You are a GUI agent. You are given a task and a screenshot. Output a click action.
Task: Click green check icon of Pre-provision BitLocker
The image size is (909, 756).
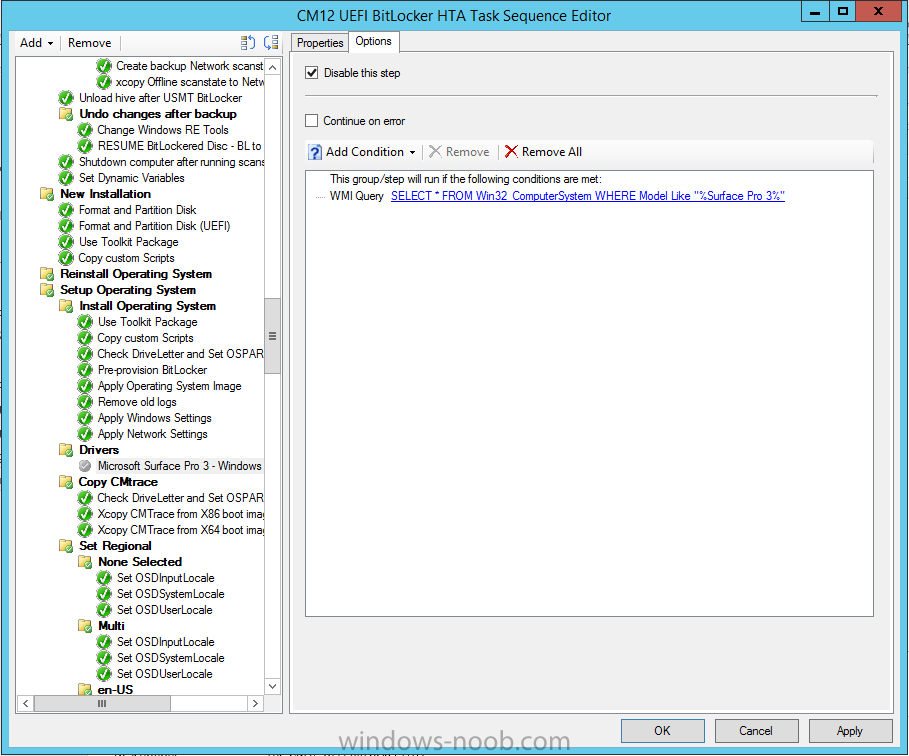tap(85, 370)
